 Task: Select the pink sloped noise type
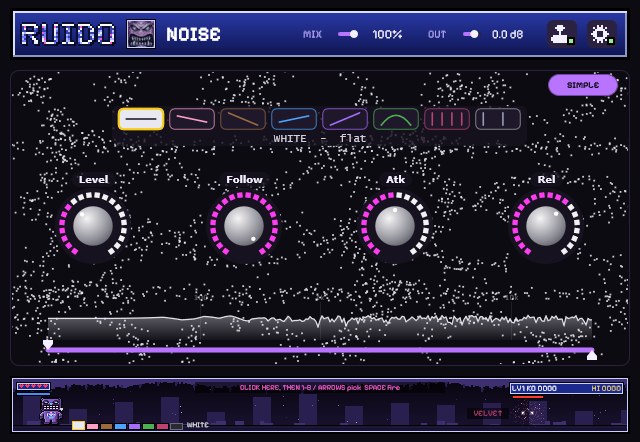coord(192,119)
